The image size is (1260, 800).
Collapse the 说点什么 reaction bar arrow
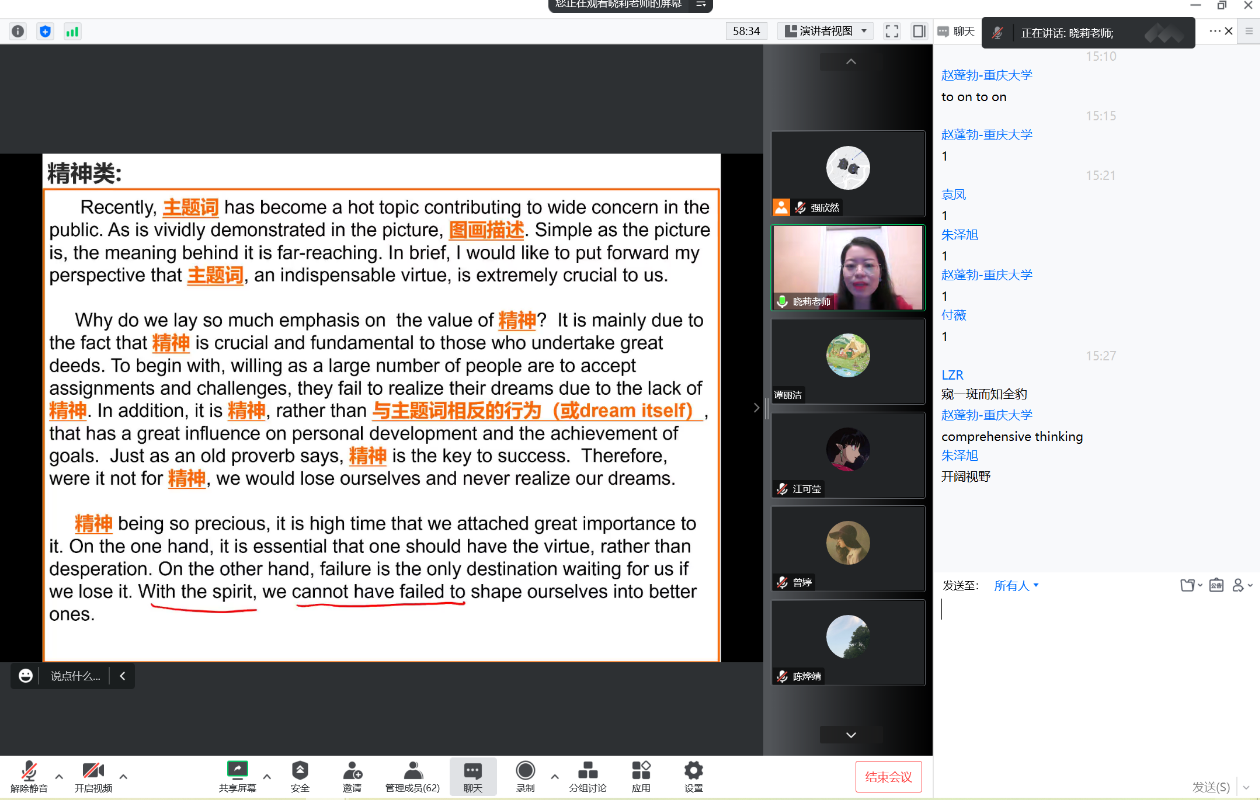[x=122, y=676]
